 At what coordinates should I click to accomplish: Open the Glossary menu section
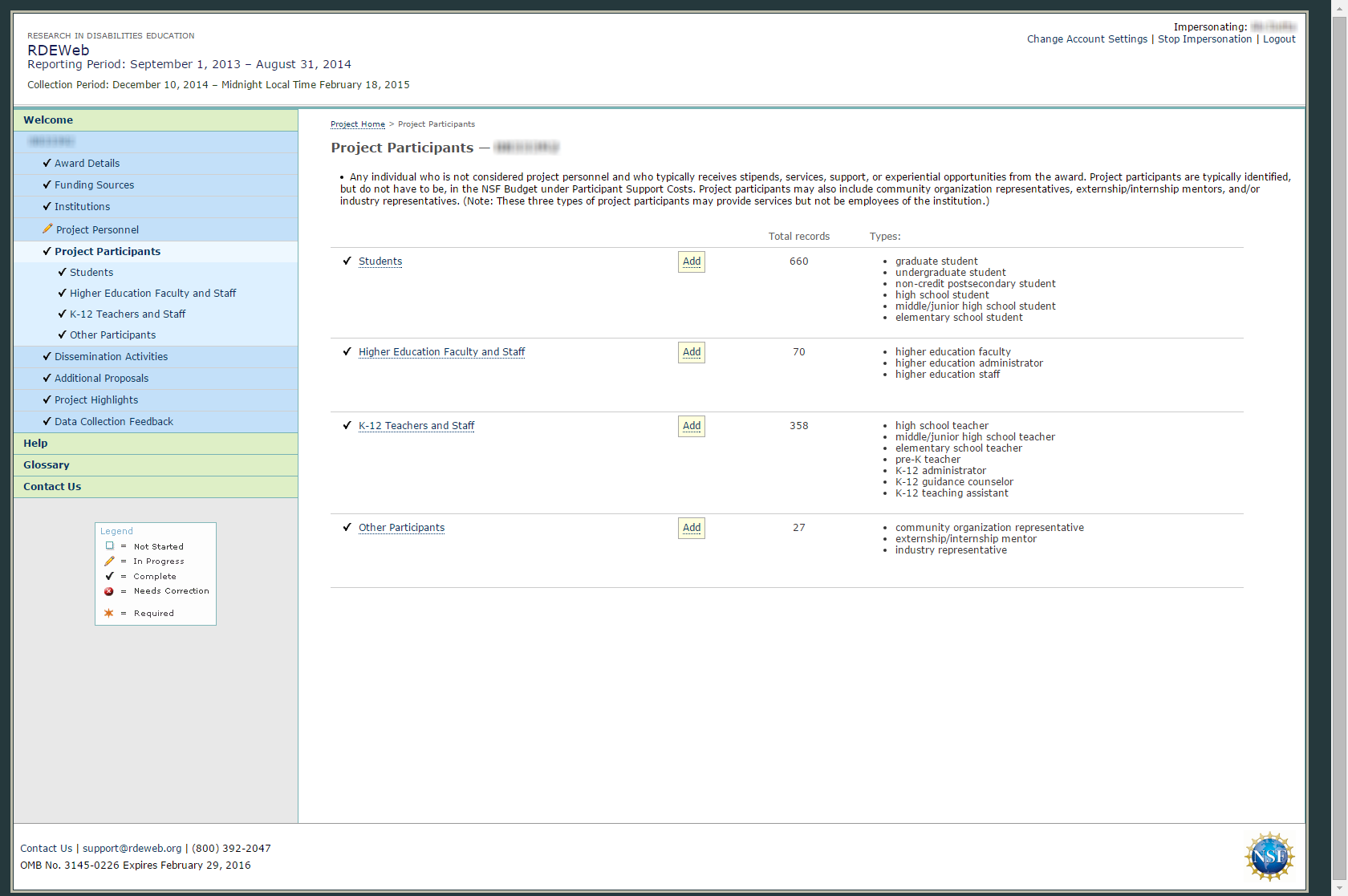pos(156,465)
